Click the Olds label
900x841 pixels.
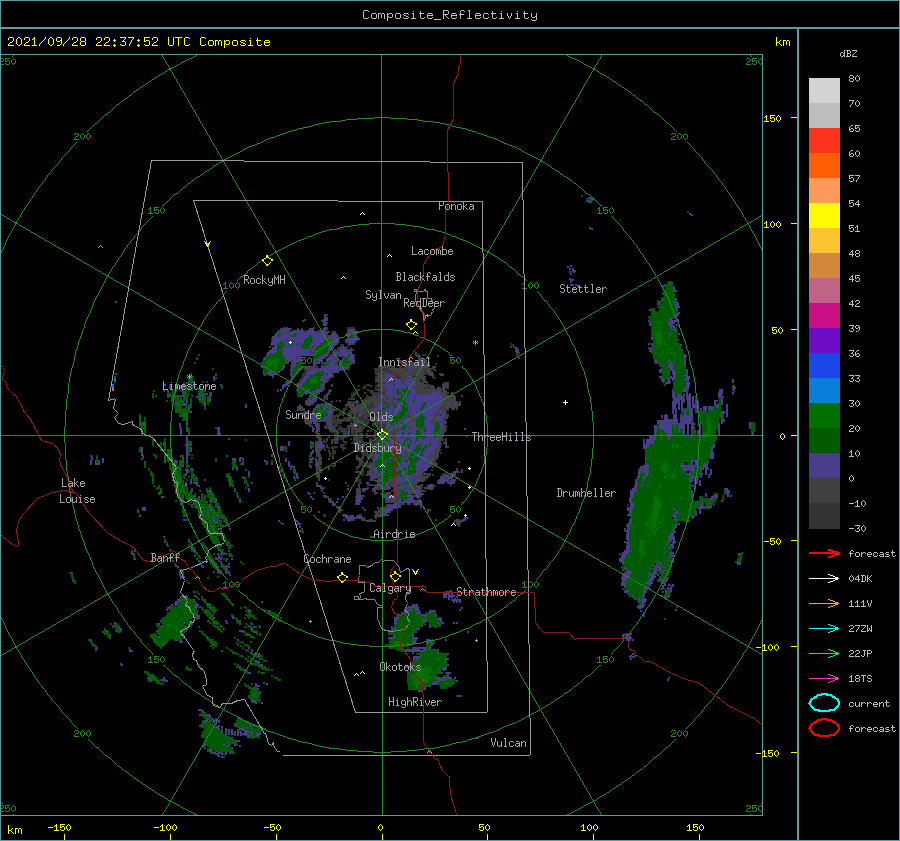381,417
